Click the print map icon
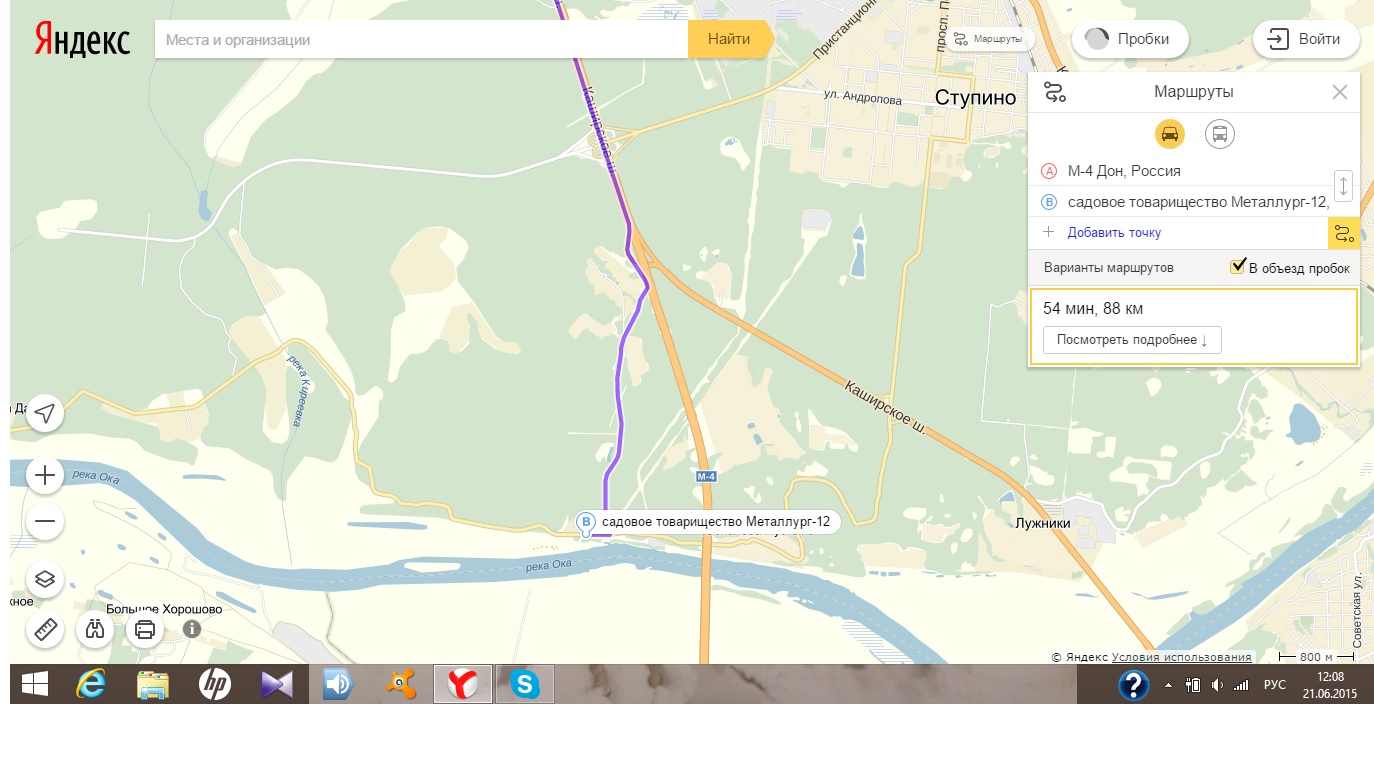Viewport: 1374px width, 782px height. click(145, 630)
